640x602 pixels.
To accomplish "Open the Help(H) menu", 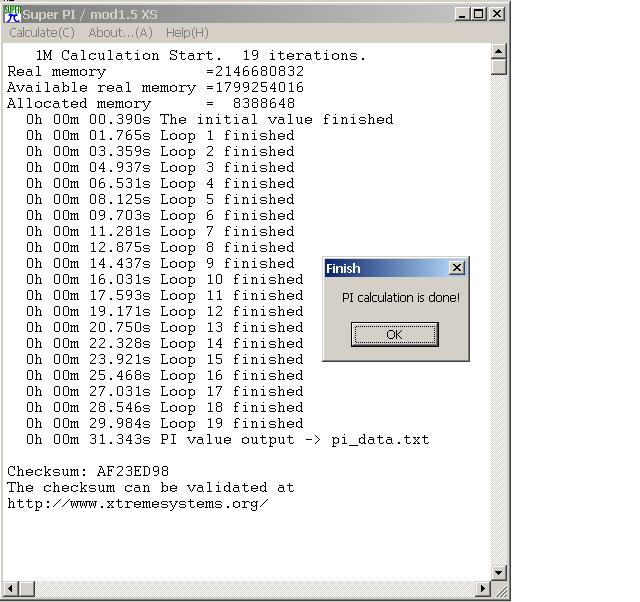I will point(187,33).
